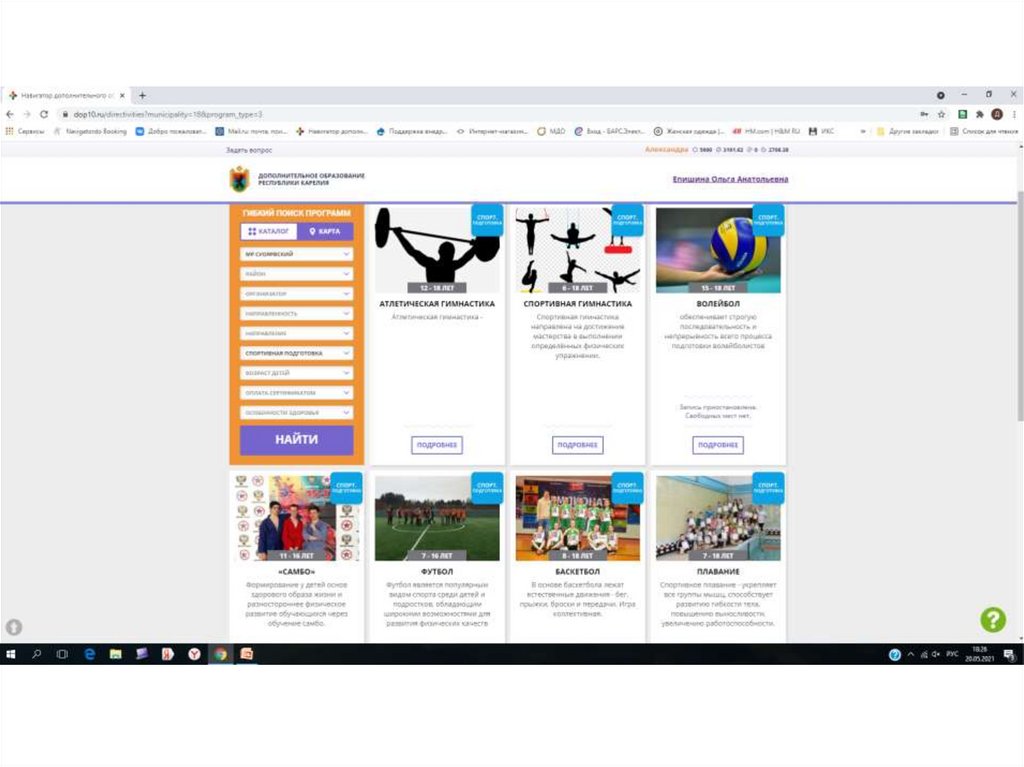The image size is (1024, 767).
Task: Click Подробнее under Атлетическая гимнастика
Action: coord(437,445)
